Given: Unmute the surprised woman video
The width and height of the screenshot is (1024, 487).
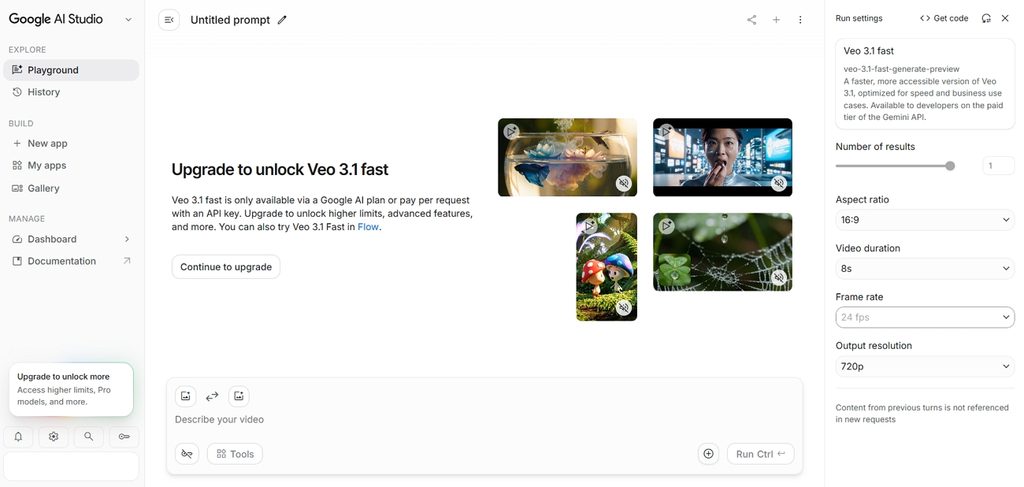Looking at the screenshot, I should tap(778, 183).
